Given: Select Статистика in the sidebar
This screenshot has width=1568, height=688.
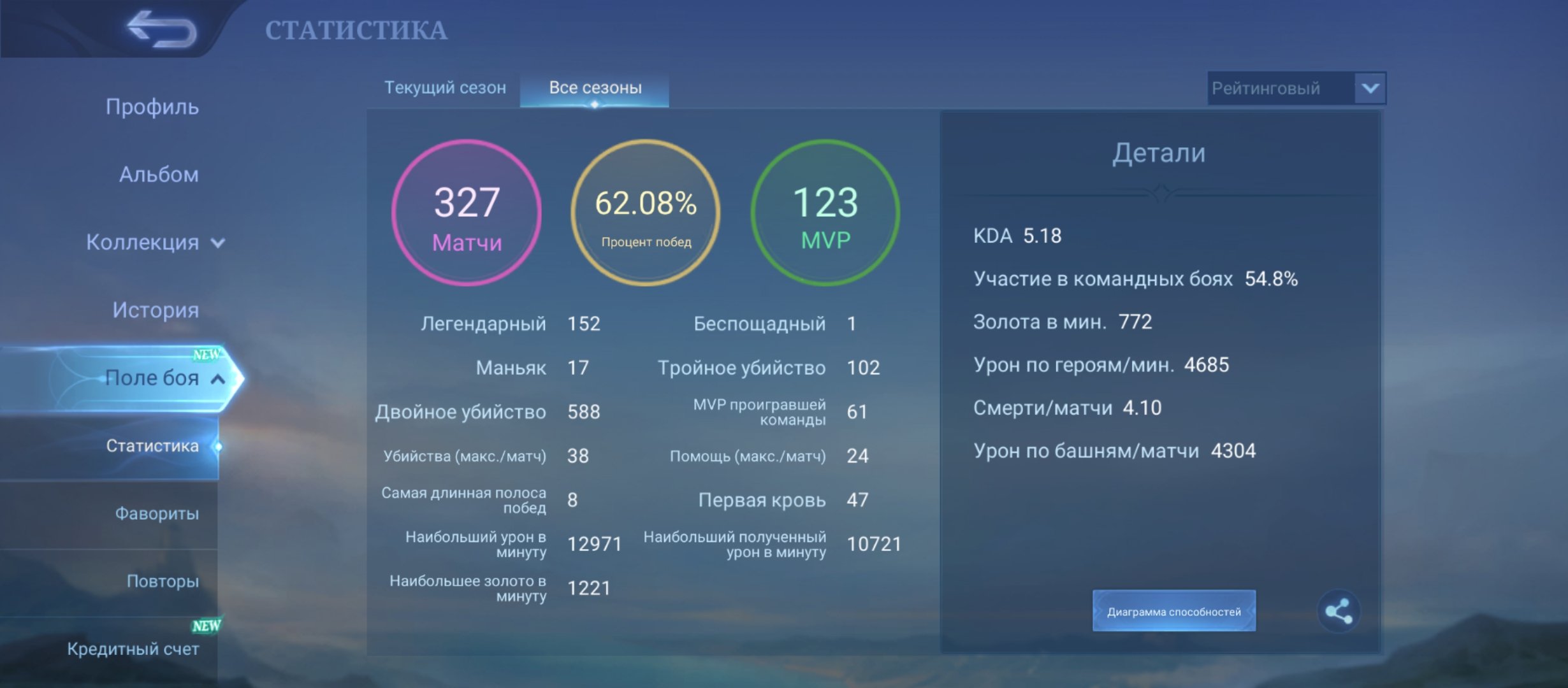Looking at the screenshot, I should [153, 446].
